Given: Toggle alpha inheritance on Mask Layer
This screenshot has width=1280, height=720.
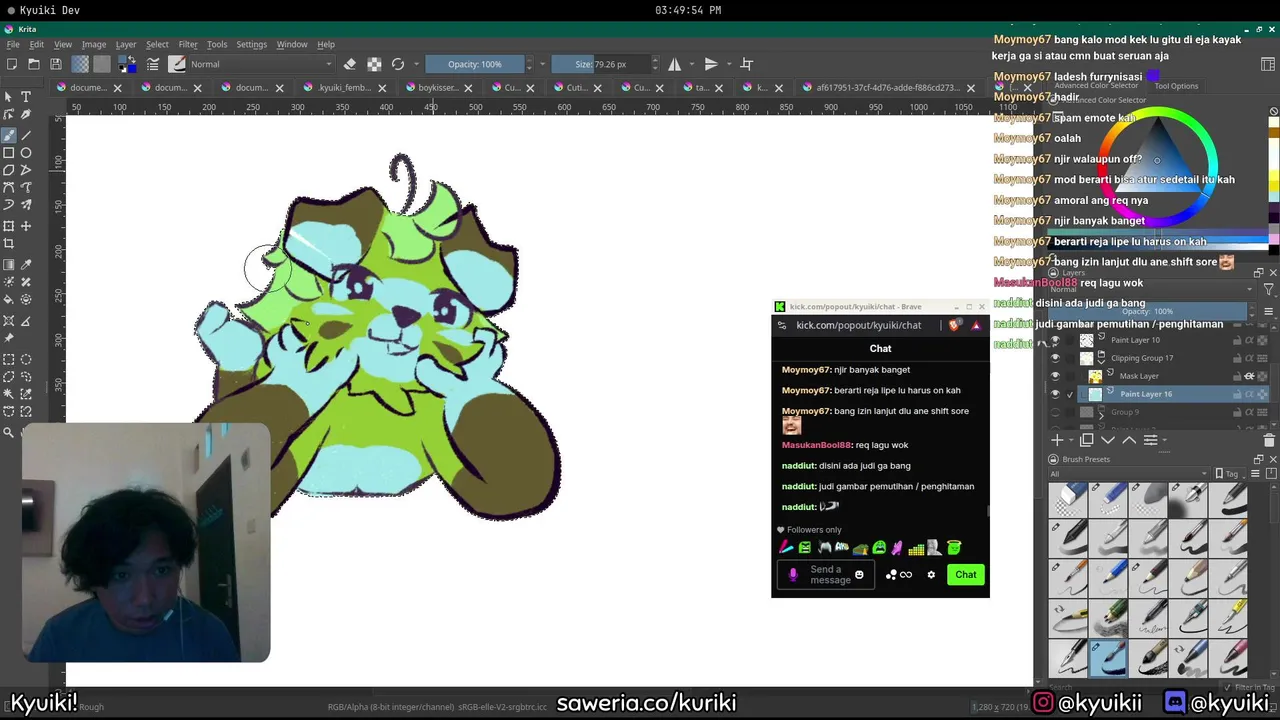Looking at the screenshot, I should click(1249, 376).
